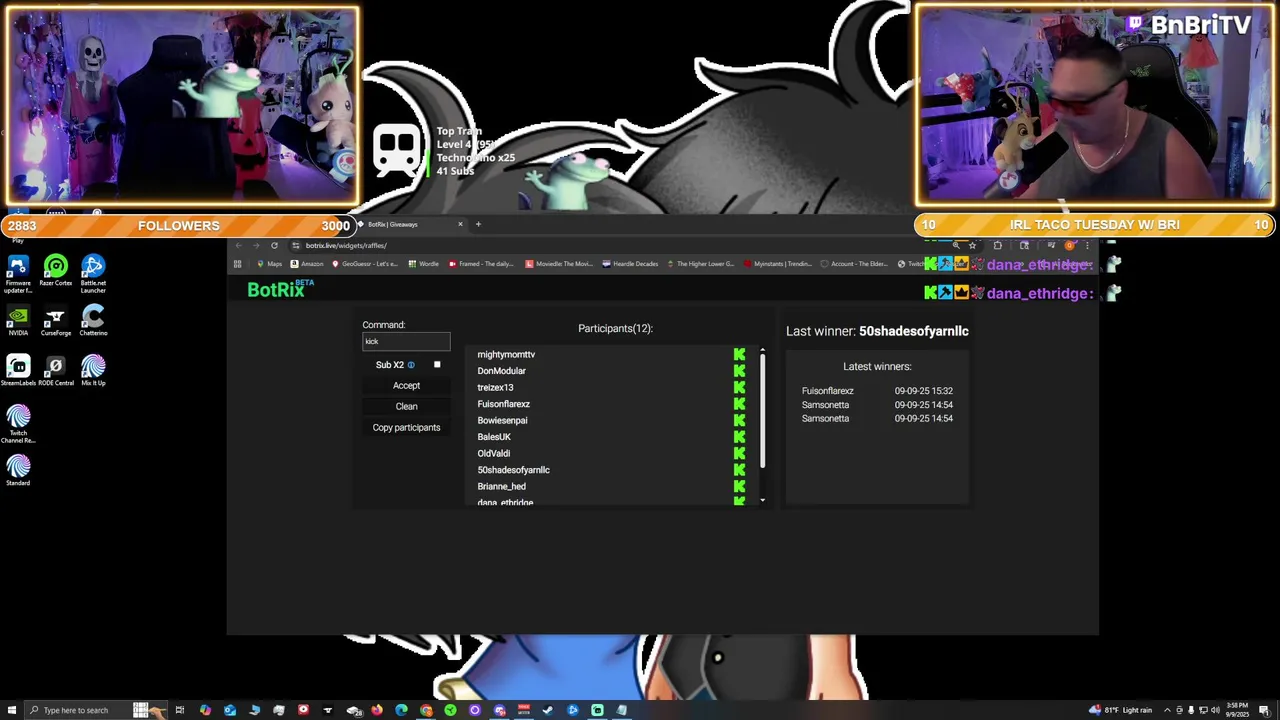The image size is (1280, 720).
Task: Click last winner name 50shadesofyarnllc
Action: point(914,331)
